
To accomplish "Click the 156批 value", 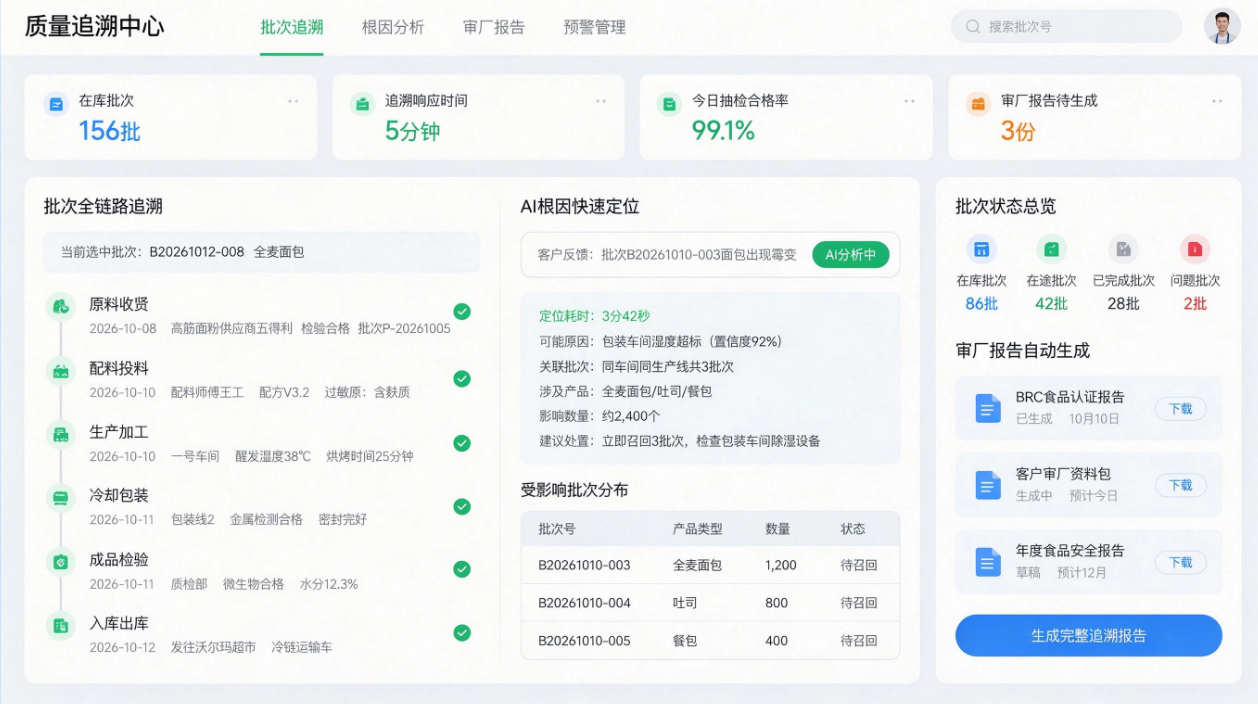I will tap(110, 131).
